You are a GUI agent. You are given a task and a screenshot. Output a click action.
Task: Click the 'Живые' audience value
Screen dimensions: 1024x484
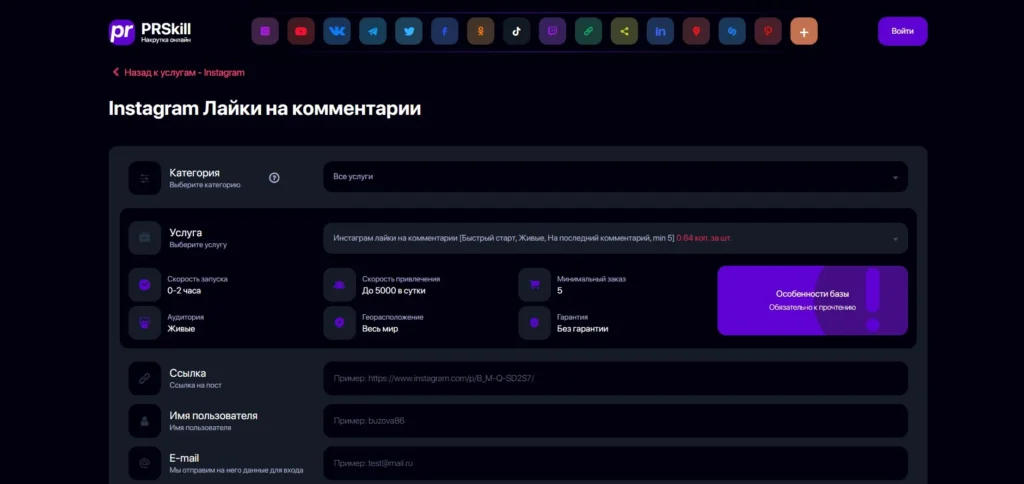(181, 329)
